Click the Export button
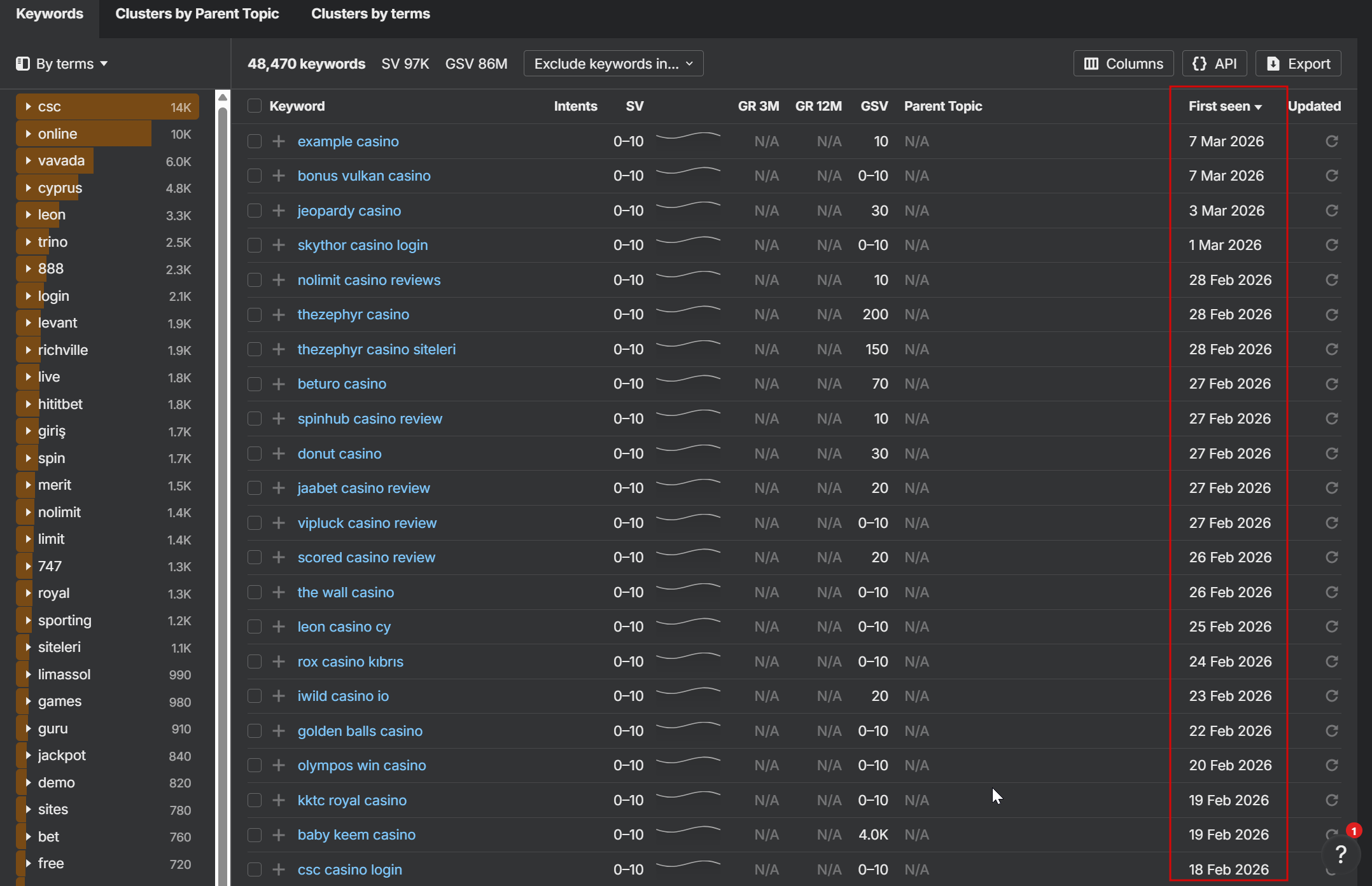The image size is (1372, 886). 1298,64
